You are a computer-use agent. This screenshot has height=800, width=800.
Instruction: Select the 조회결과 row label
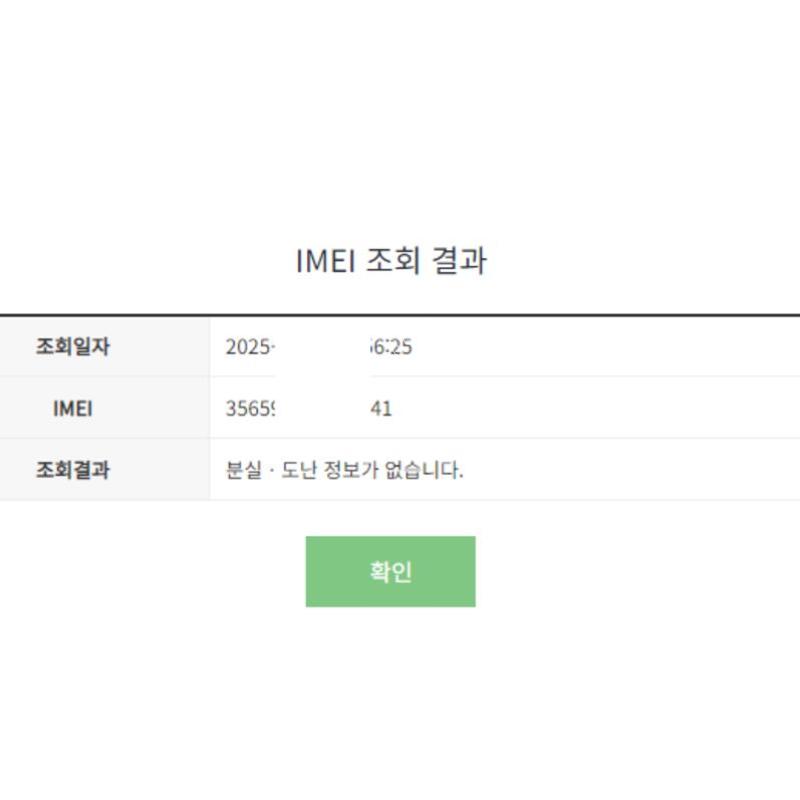coord(73,469)
